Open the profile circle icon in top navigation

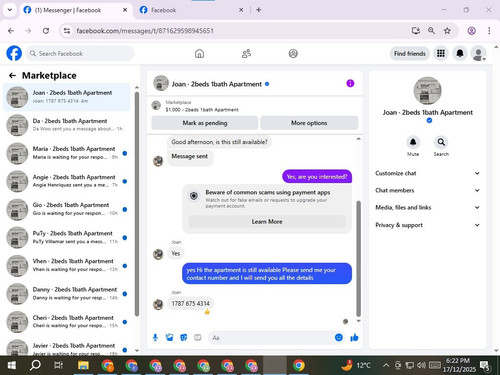click(293, 53)
